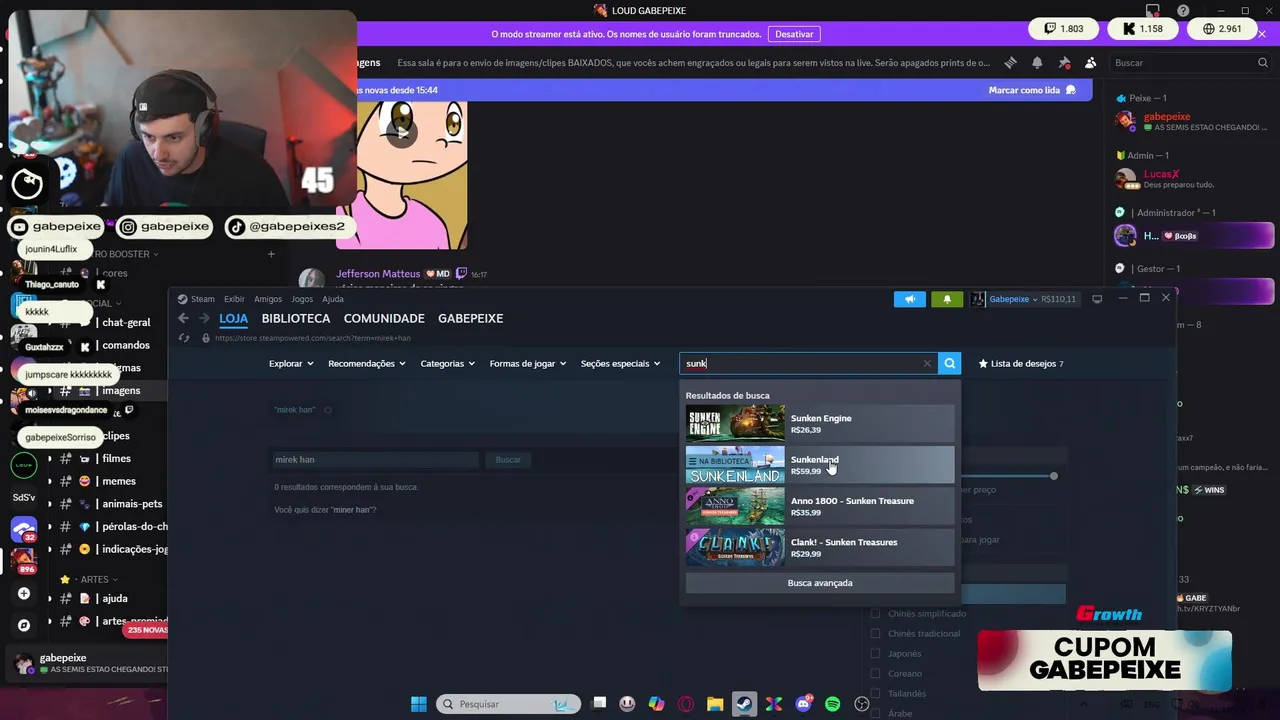The width and height of the screenshot is (1280, 720).
Task: Expand Formas de jogar store menu
Action: (x=528, y=364)
